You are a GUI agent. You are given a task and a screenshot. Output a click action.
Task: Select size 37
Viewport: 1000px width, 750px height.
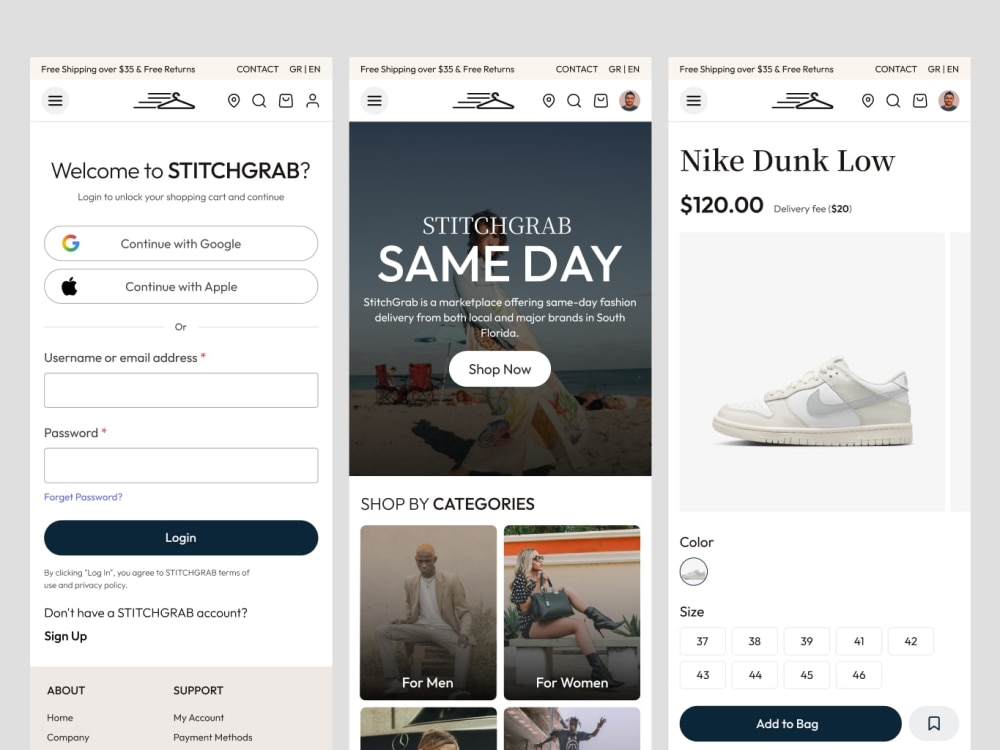tap(702, 641)
